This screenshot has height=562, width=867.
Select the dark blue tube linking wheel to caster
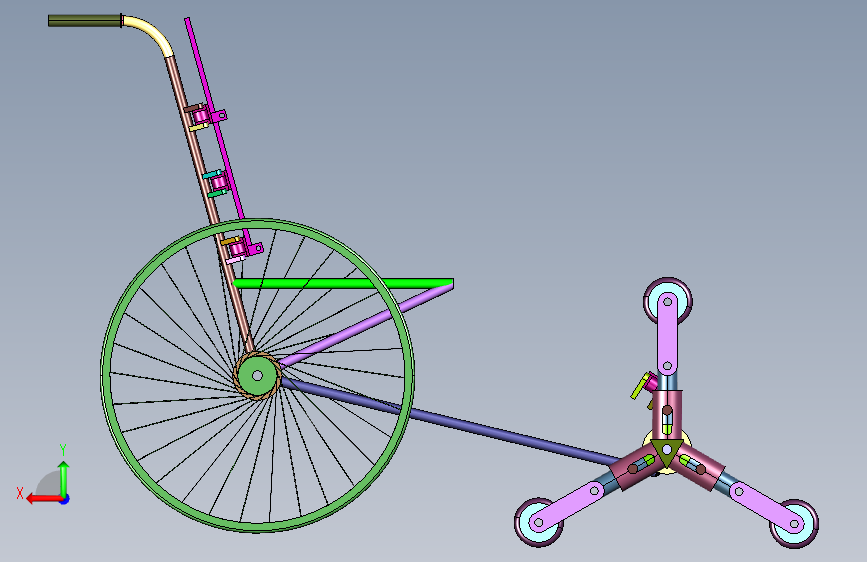tap(453, 422)
